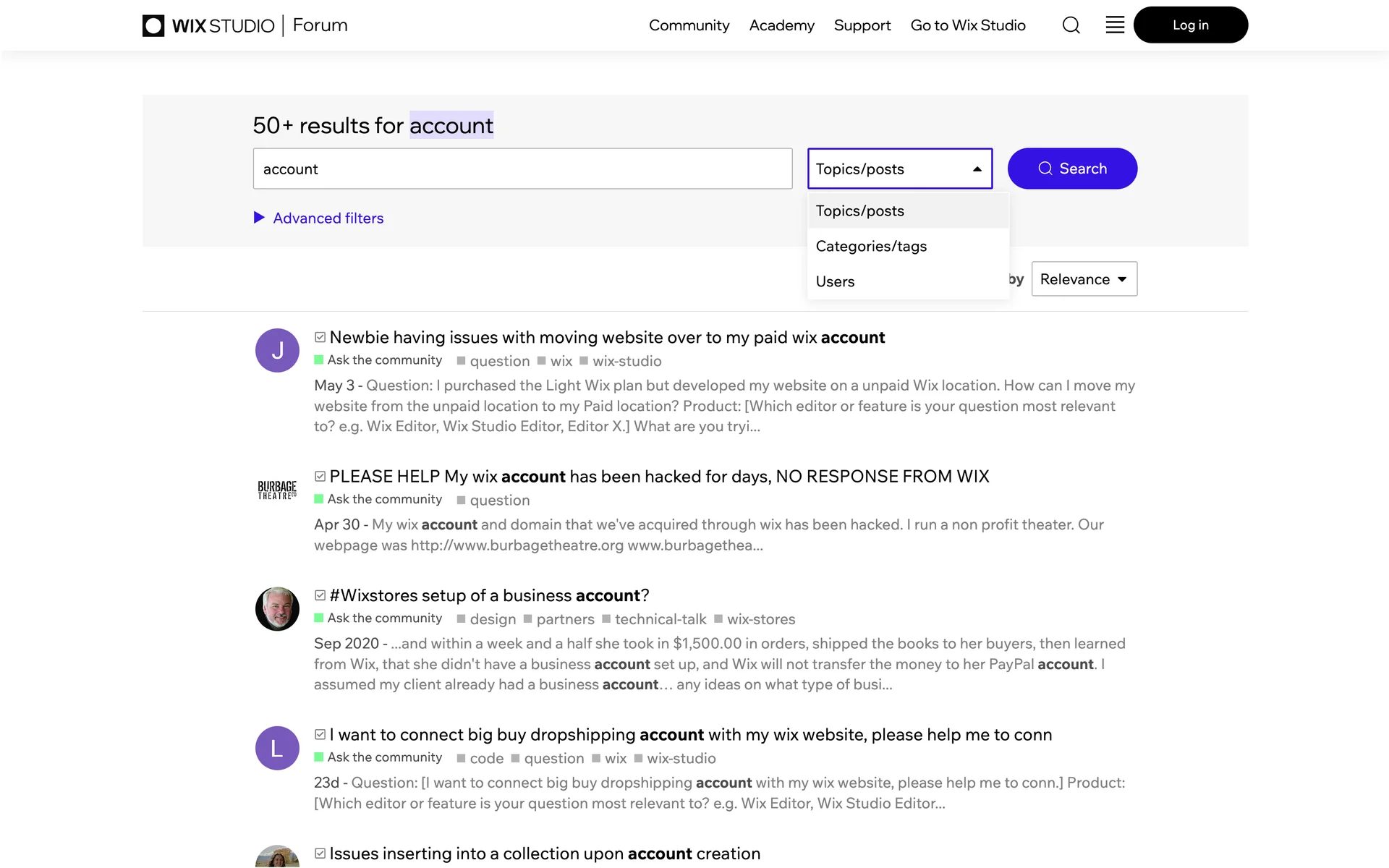
Task: Open the Relevance sort dropdown
Action: [1084, 279]
